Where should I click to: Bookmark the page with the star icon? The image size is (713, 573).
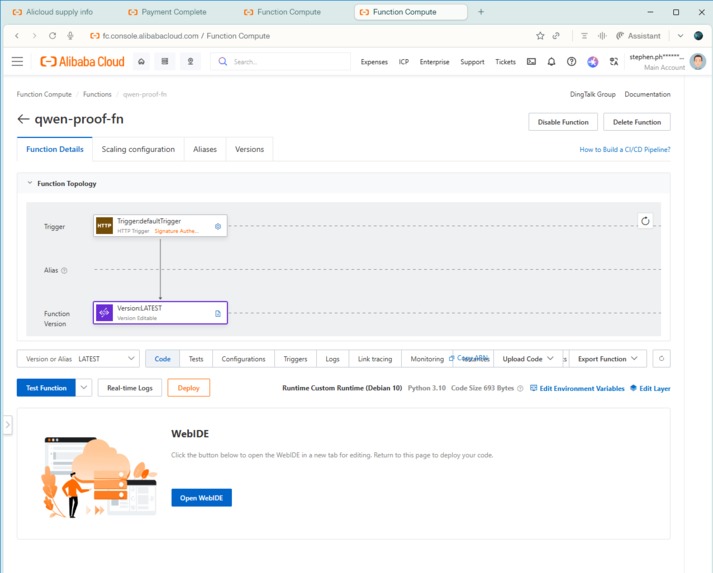pos(540,36)
